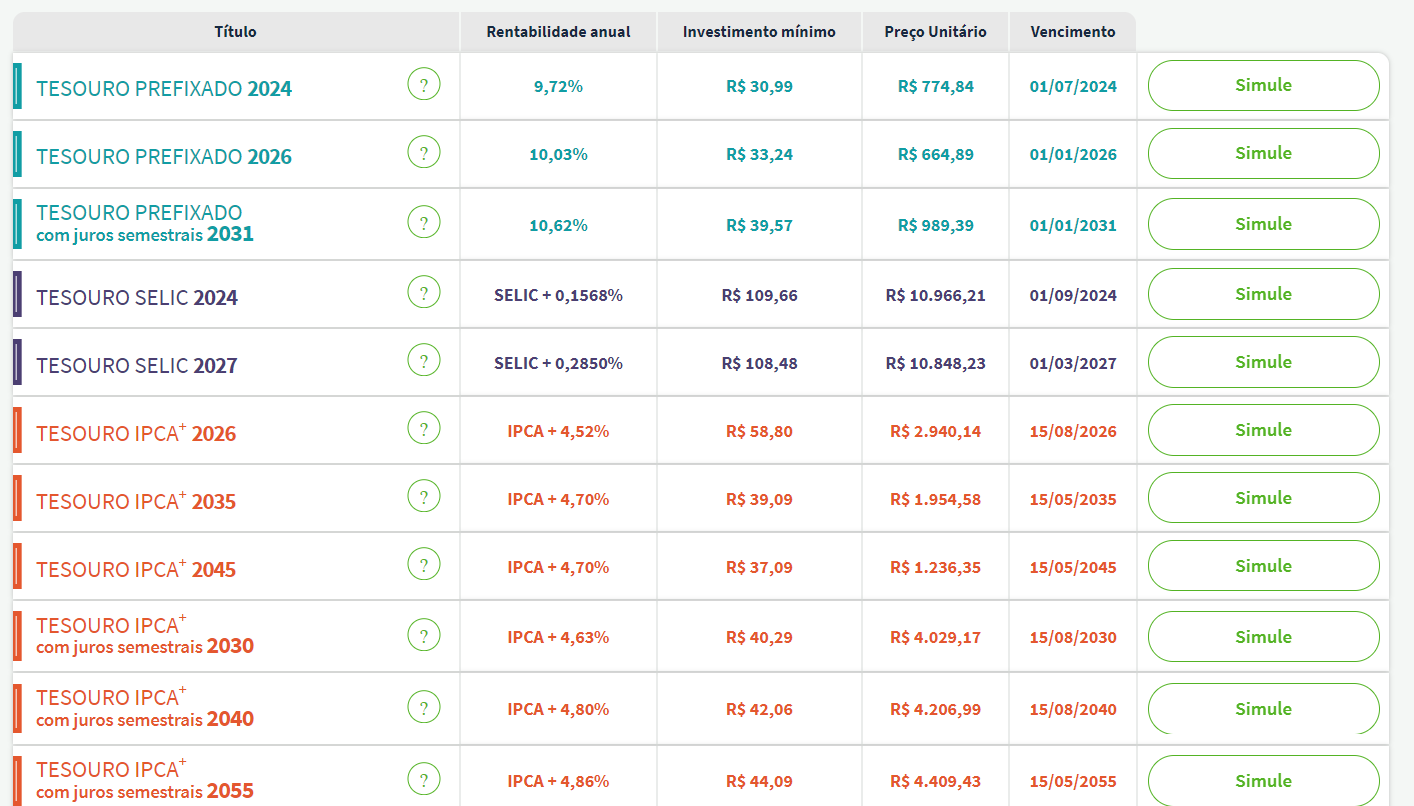The width and height of the screenshot is (1414, 806).
Task: Simulate the Tesouro Selic 2027 bond
Action: tap(1263, 362)
